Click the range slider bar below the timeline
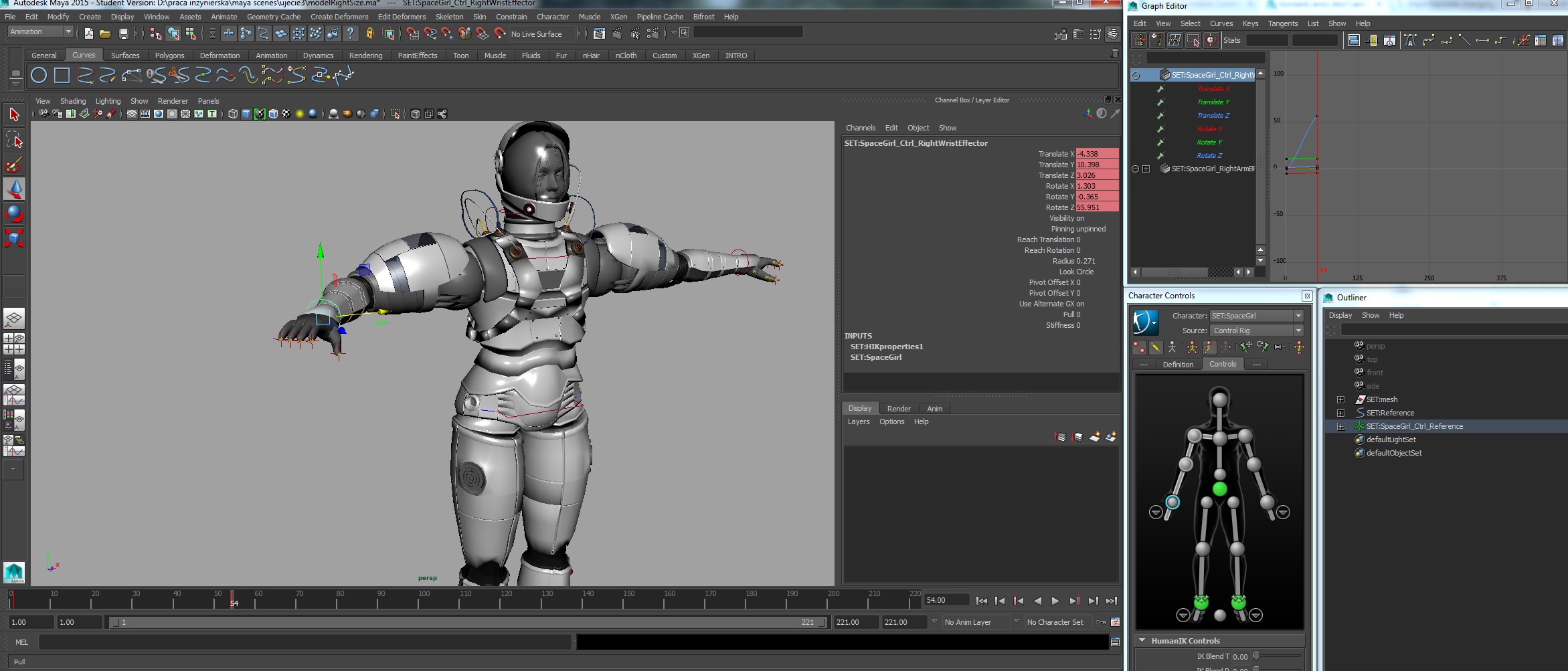1568x671 pixels. (x=468, y=622)
